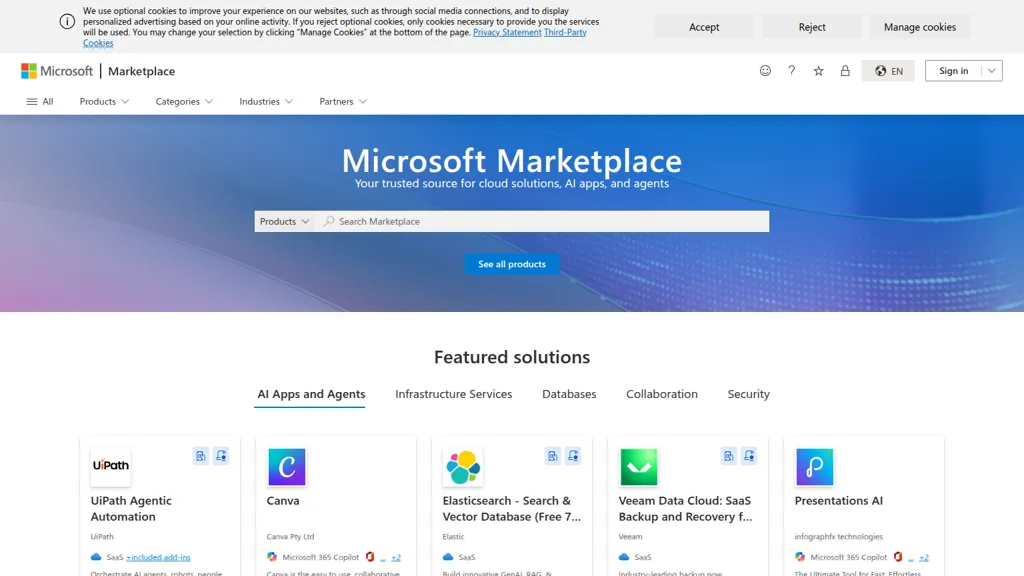This screenshot has height=576, width=1024.
Task: Click second badge icon on UiPath card
Action: click(x=221, y=456)
